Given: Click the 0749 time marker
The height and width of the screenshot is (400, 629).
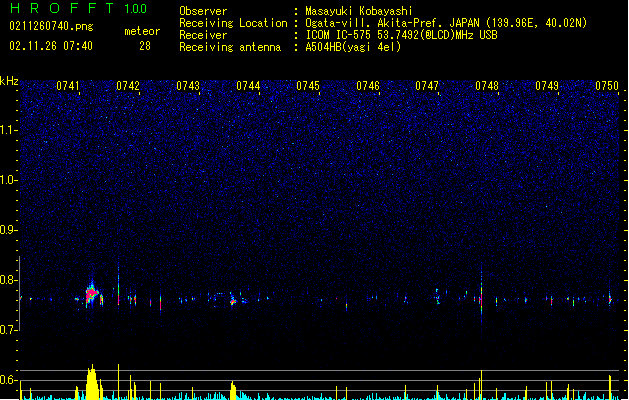Looking at the screenshot, I should [x=547, y=86].
